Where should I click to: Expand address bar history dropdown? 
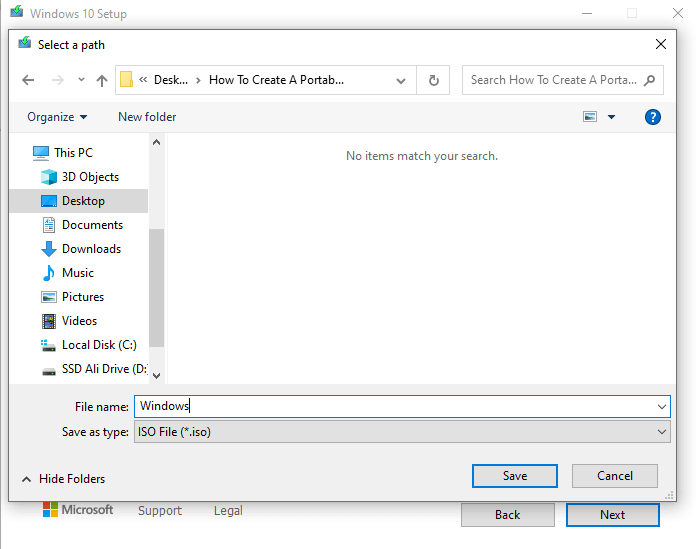coord(401,81)
